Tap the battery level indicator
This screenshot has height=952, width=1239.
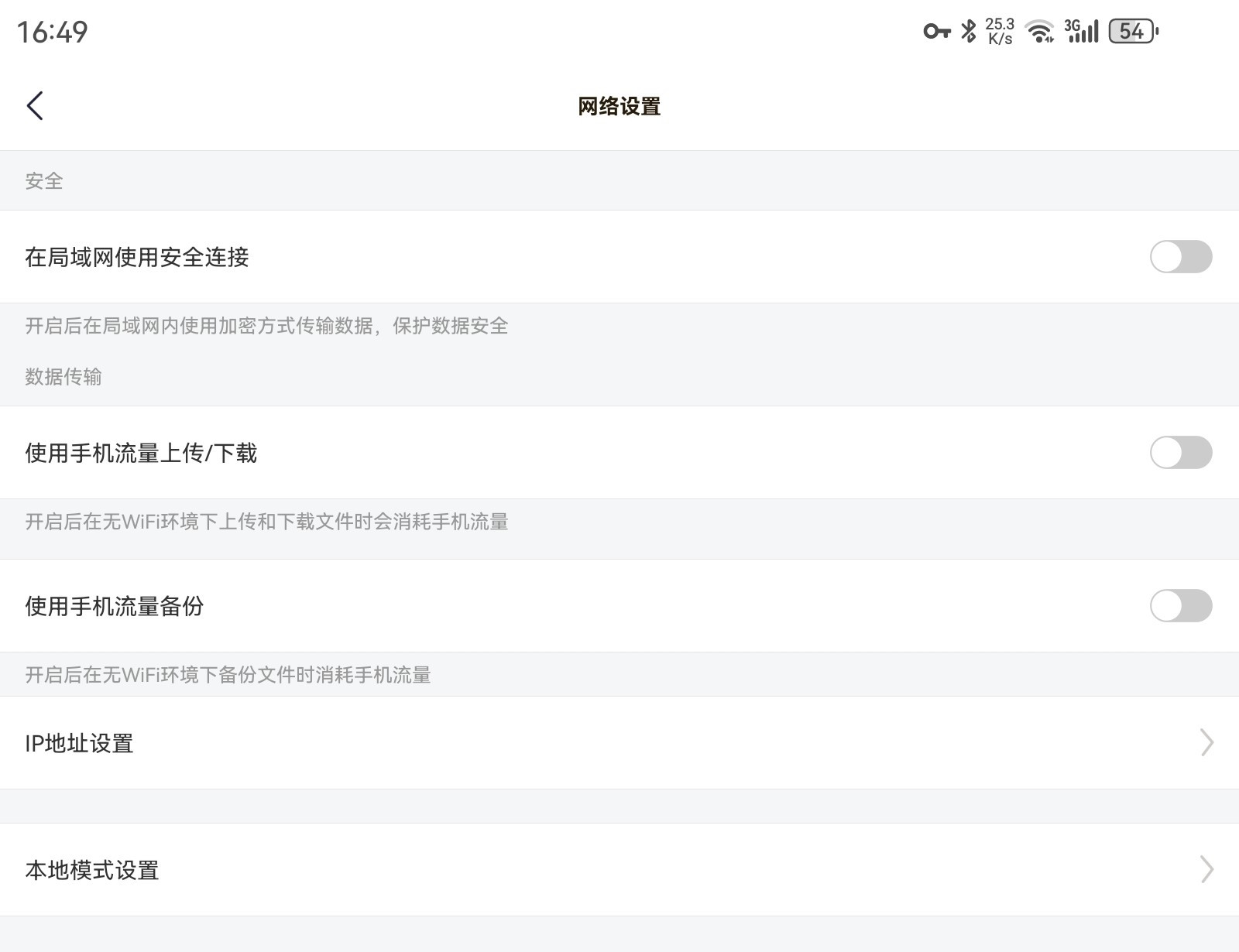(x=1133, y=31)
